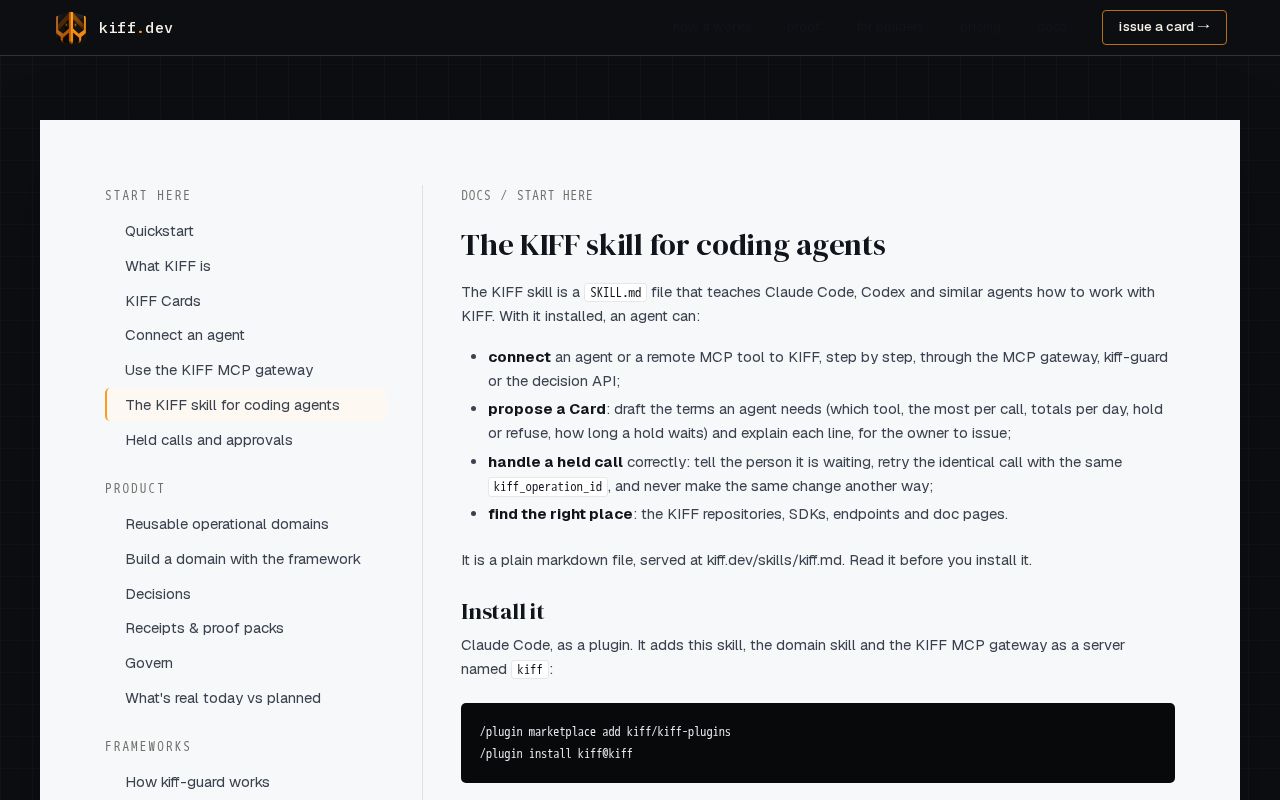Open the faint 'pricing' nav item
1280x800 pixels.
coord(980,27)
